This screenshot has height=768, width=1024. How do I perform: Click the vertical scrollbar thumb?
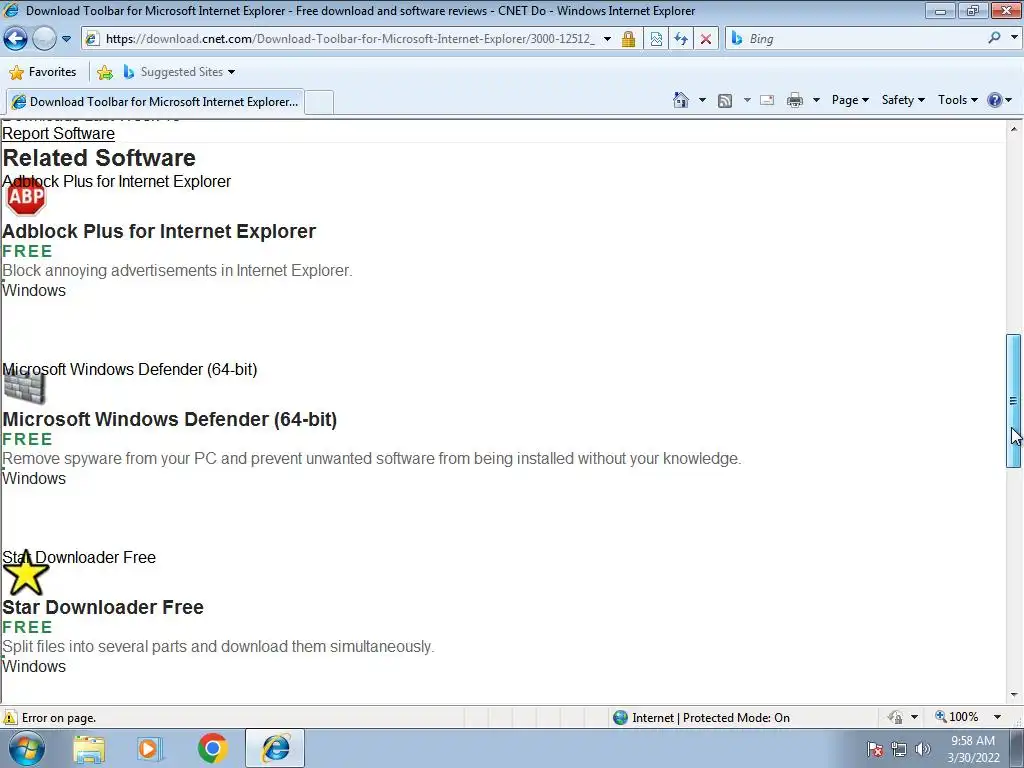[1013, 400]
